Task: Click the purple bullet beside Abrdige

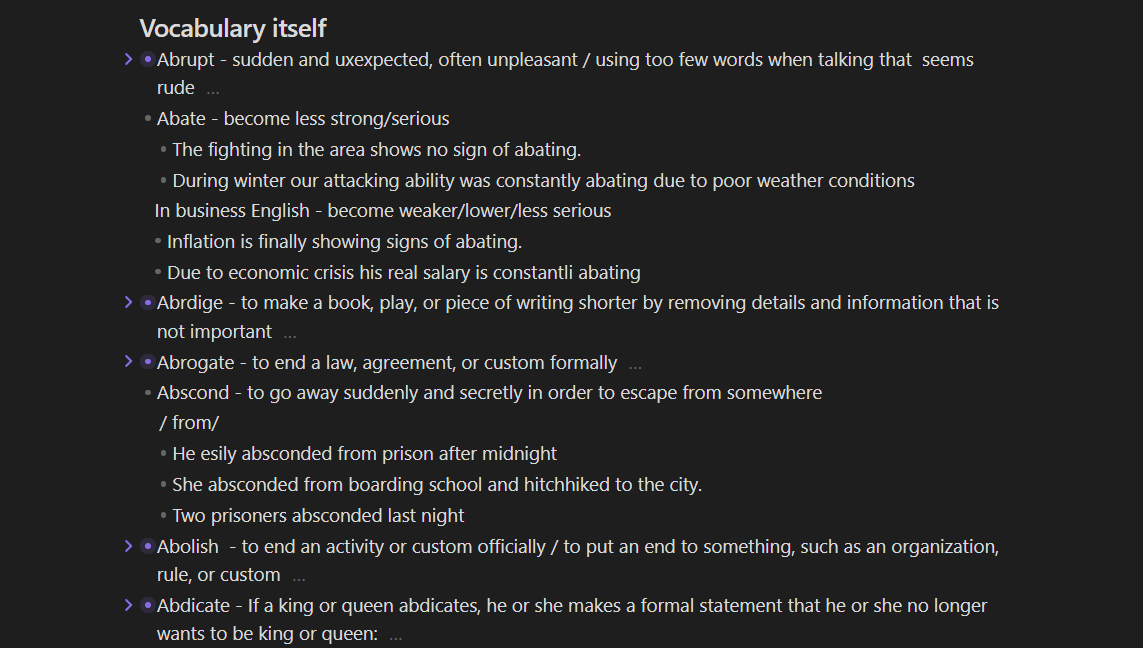Action: [x=147, y=302]
